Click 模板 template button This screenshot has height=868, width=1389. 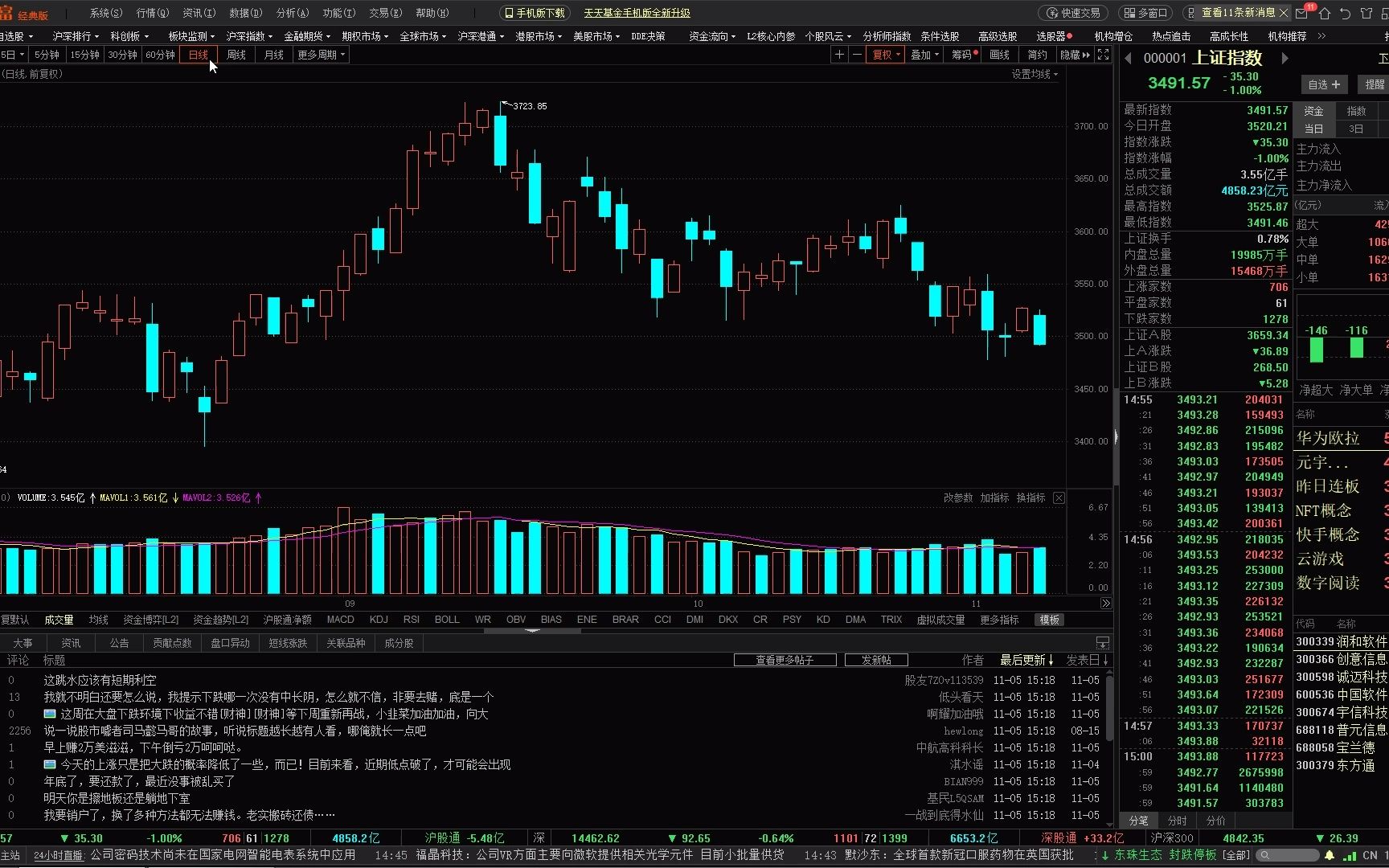(x=1050, y=620)
